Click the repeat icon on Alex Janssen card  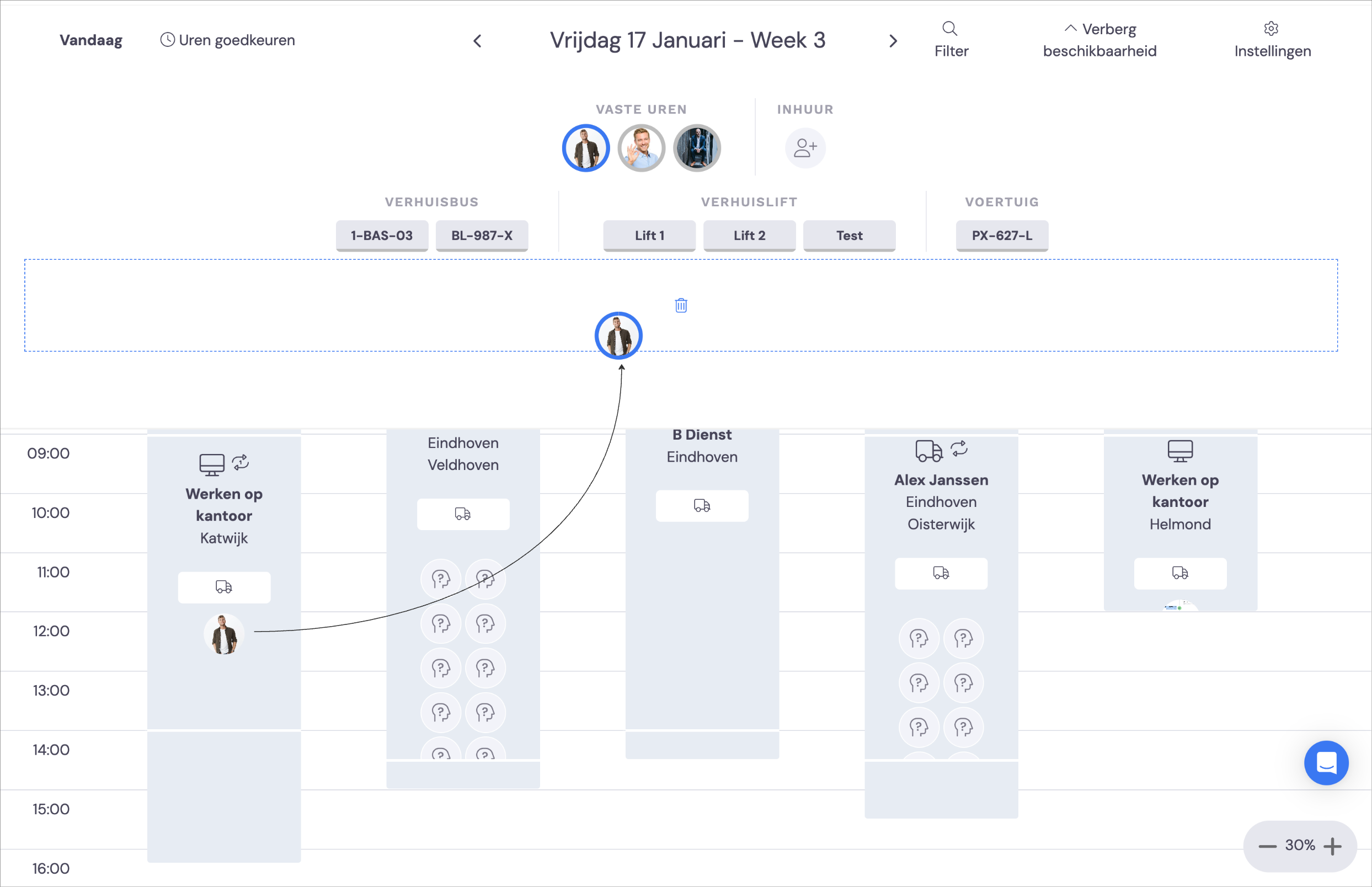click(959, 448)
